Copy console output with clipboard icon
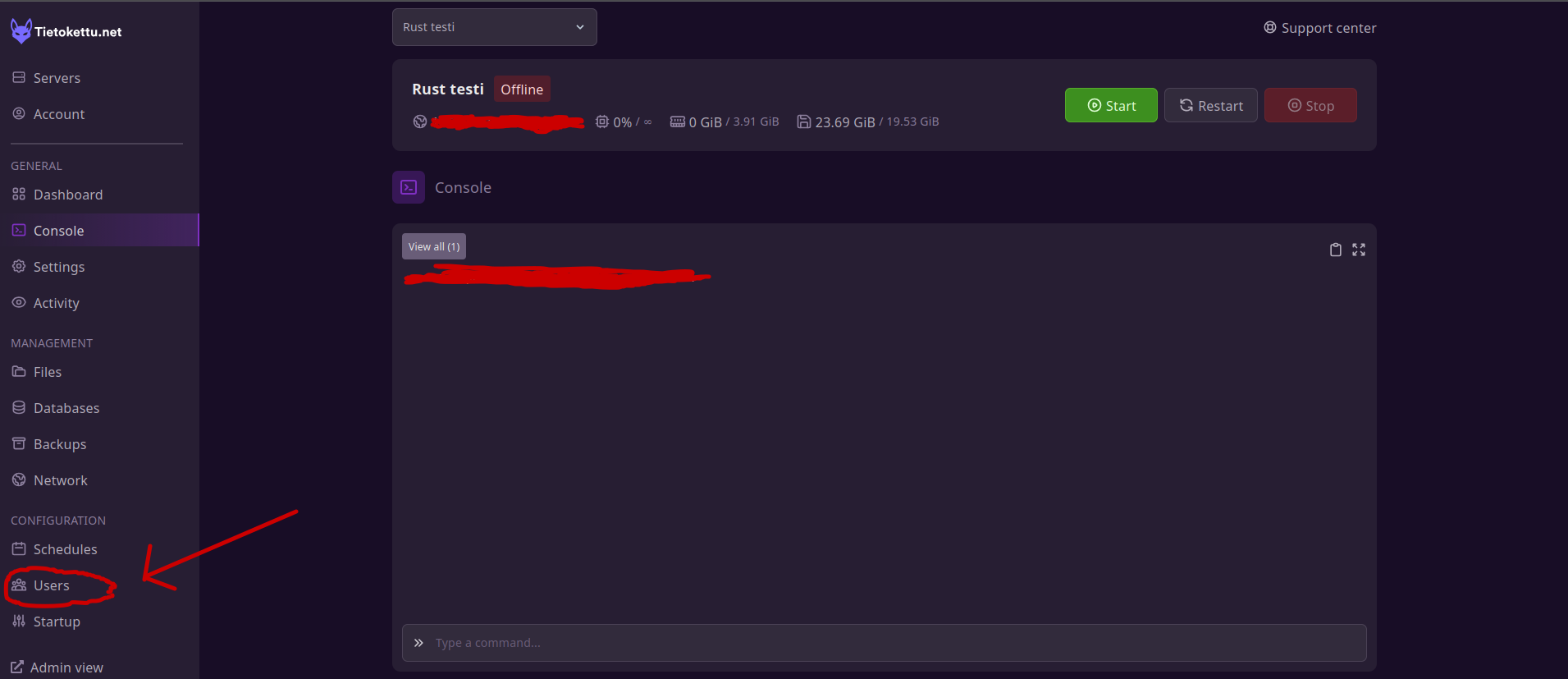The height and width of the screenshot is (679, 1568). coord(1335,250)
